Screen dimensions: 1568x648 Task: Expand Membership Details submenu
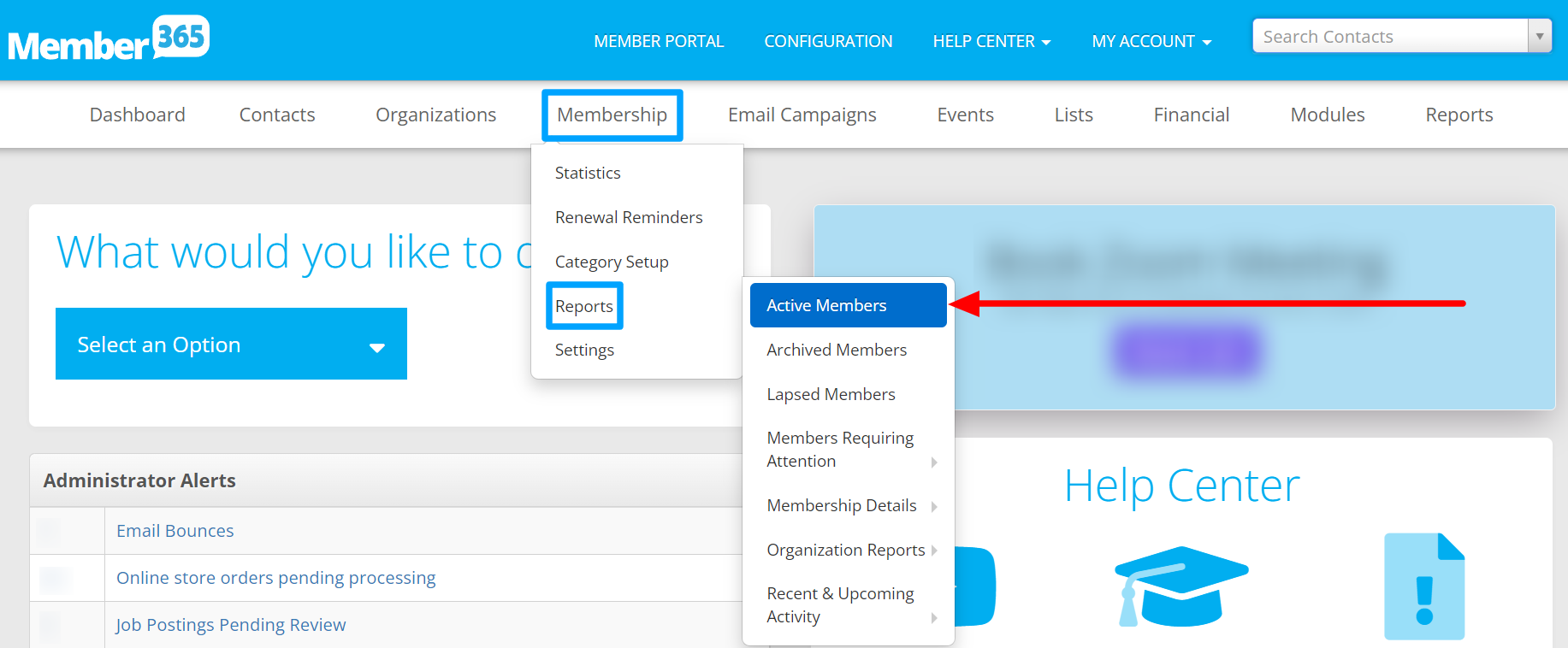pyautogui.click(x=849, y=505)
